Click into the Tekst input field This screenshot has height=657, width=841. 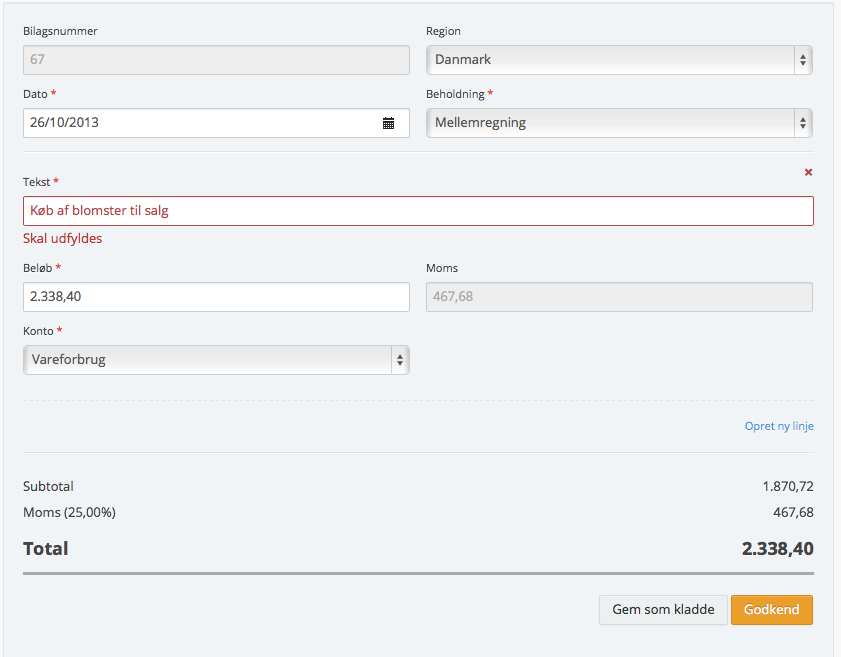pyautogui.click(x=418, y=211)
